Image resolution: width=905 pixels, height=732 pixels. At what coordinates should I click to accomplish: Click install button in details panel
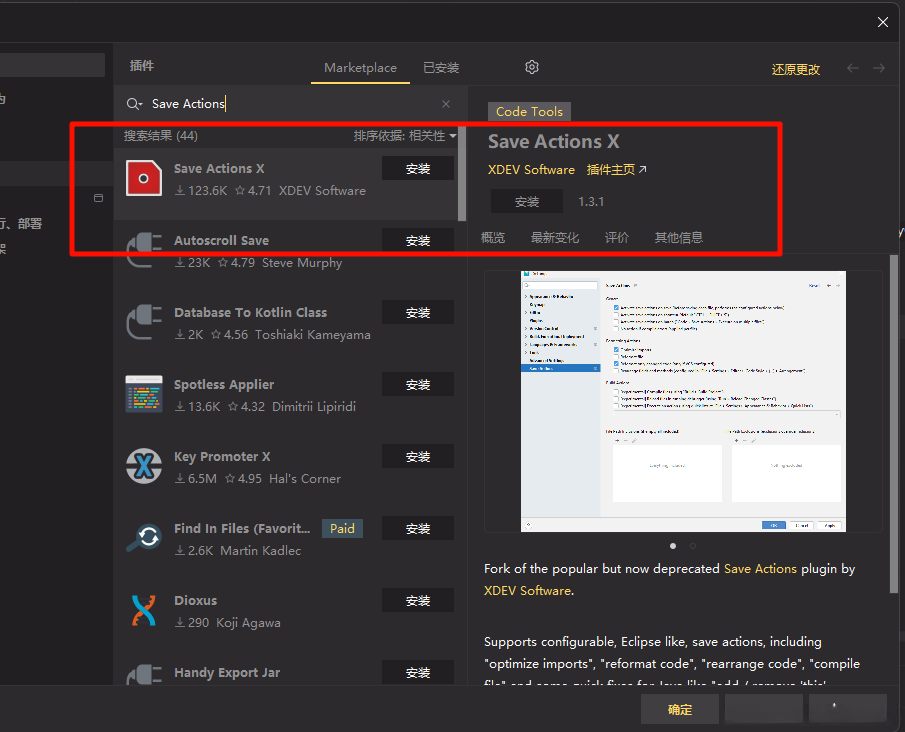[527, 201]
